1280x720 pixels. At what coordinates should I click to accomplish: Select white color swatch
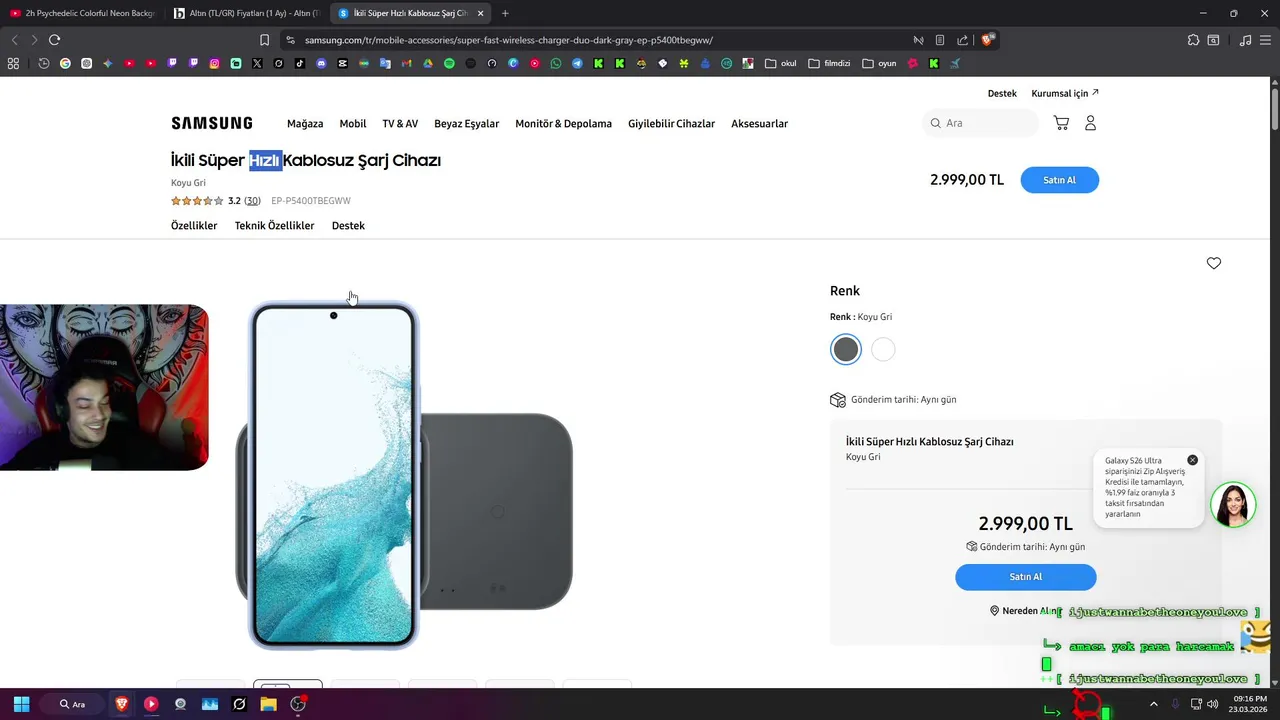point(883,349)
